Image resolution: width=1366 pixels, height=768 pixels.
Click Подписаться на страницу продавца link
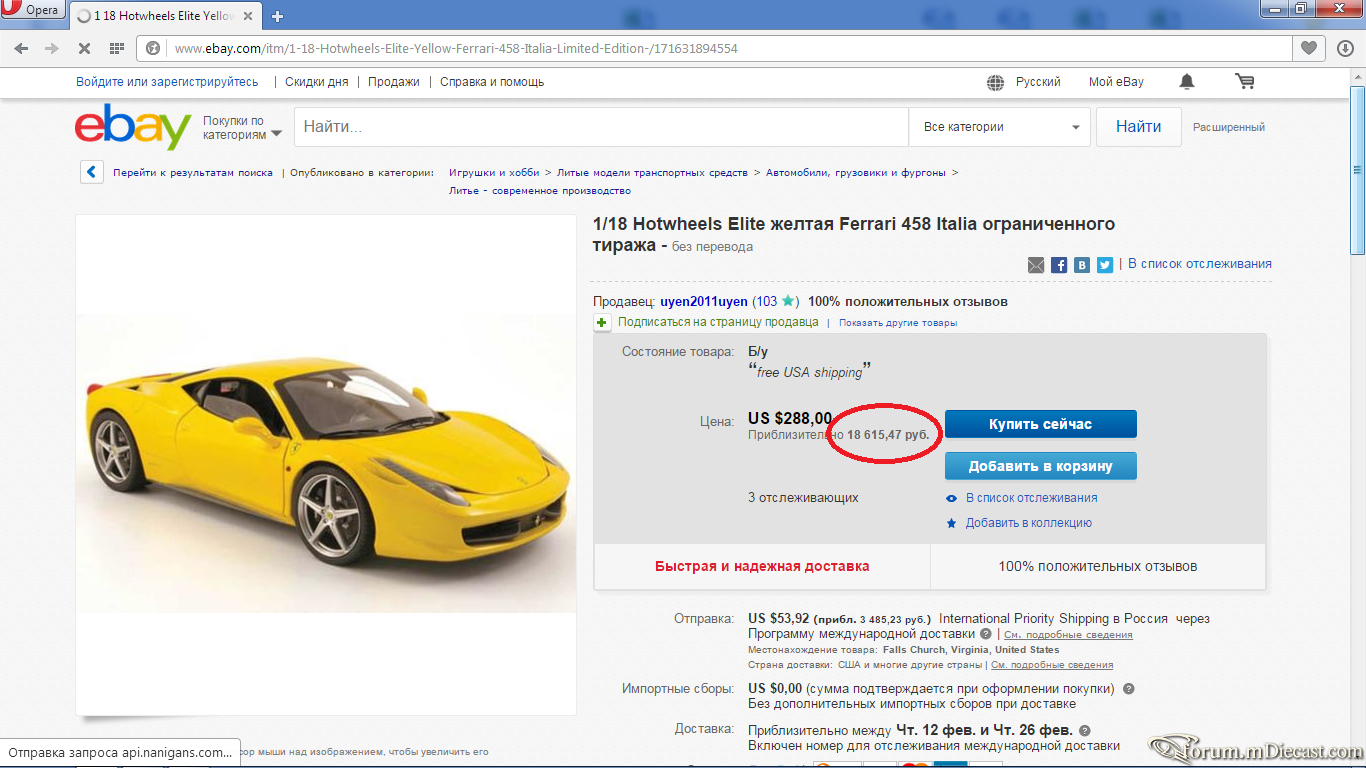(718, 322)
